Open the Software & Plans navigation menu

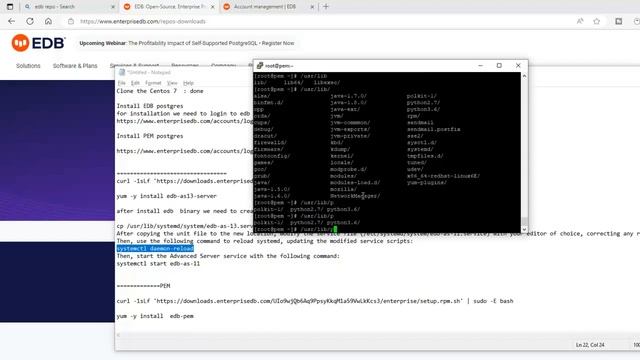[75, 66]
